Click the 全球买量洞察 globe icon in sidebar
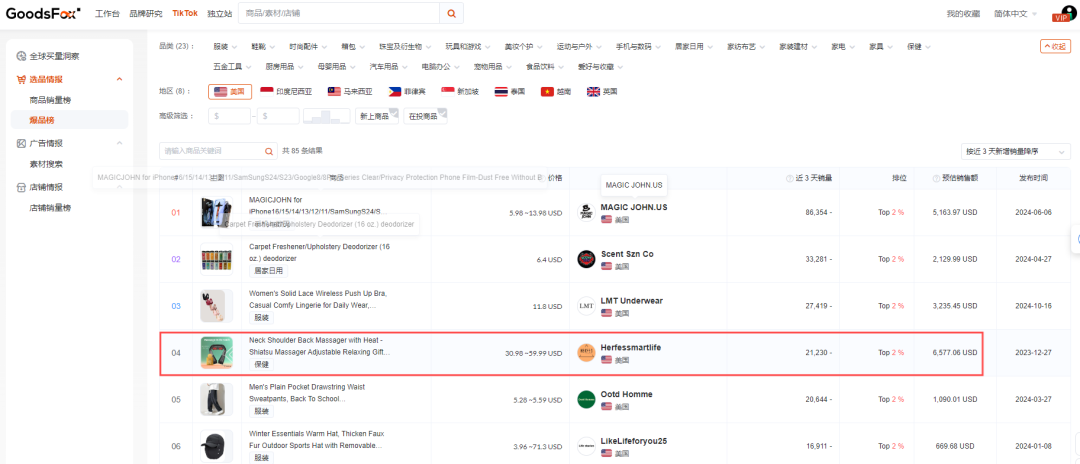The width and height of the screenshot is (1080, 464). [22, 56]
